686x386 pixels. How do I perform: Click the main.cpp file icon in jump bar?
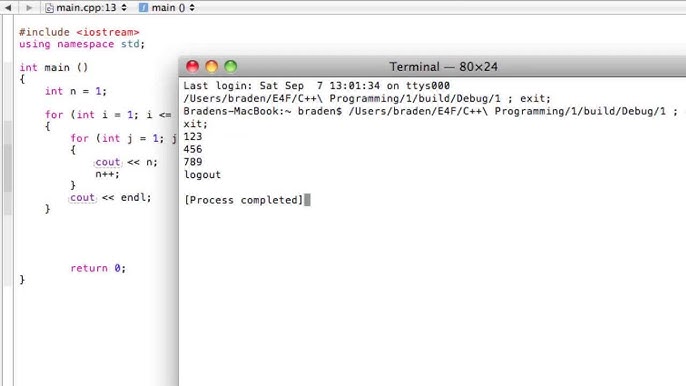49,8
